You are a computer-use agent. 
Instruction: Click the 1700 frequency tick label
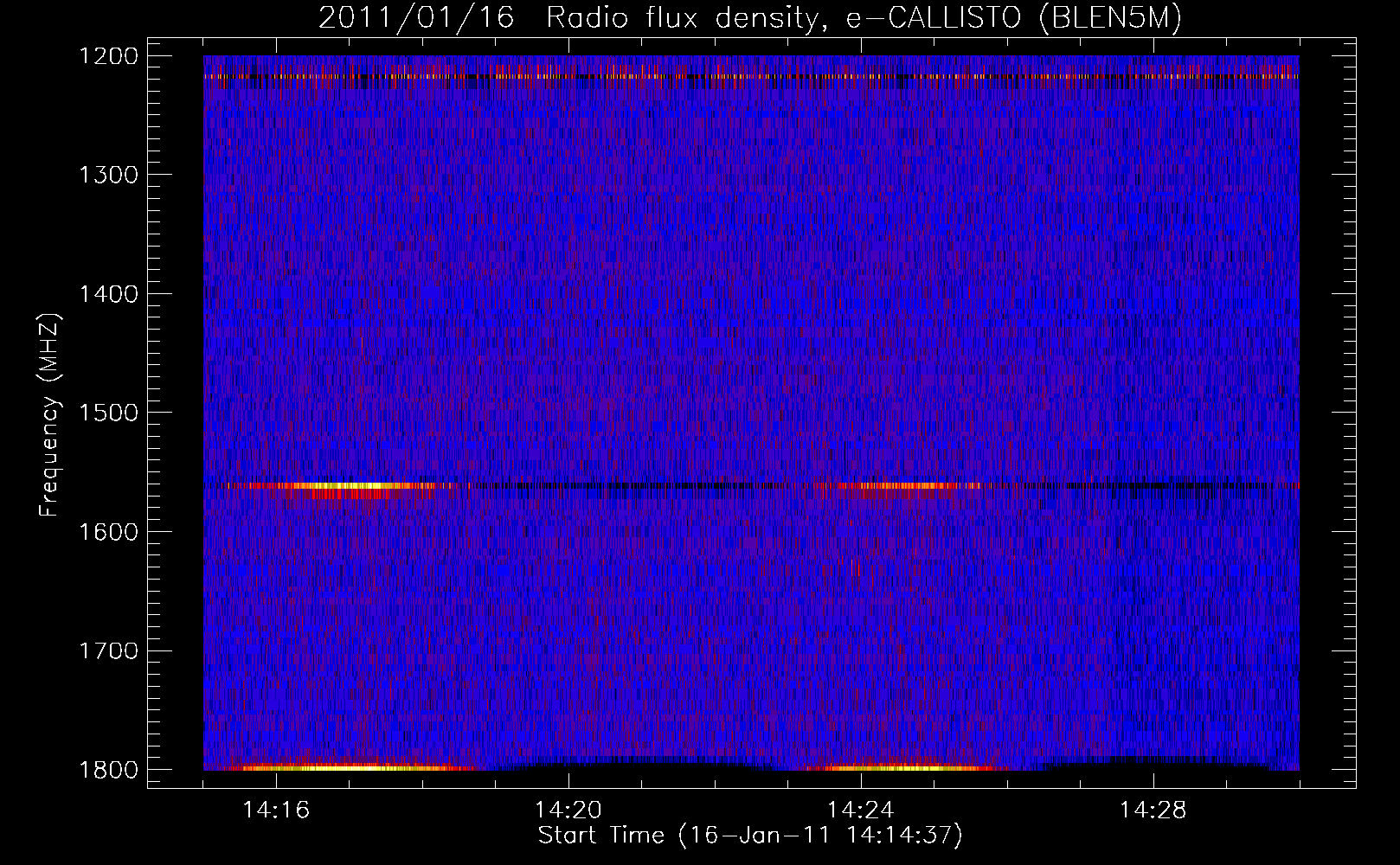(108, 650)
